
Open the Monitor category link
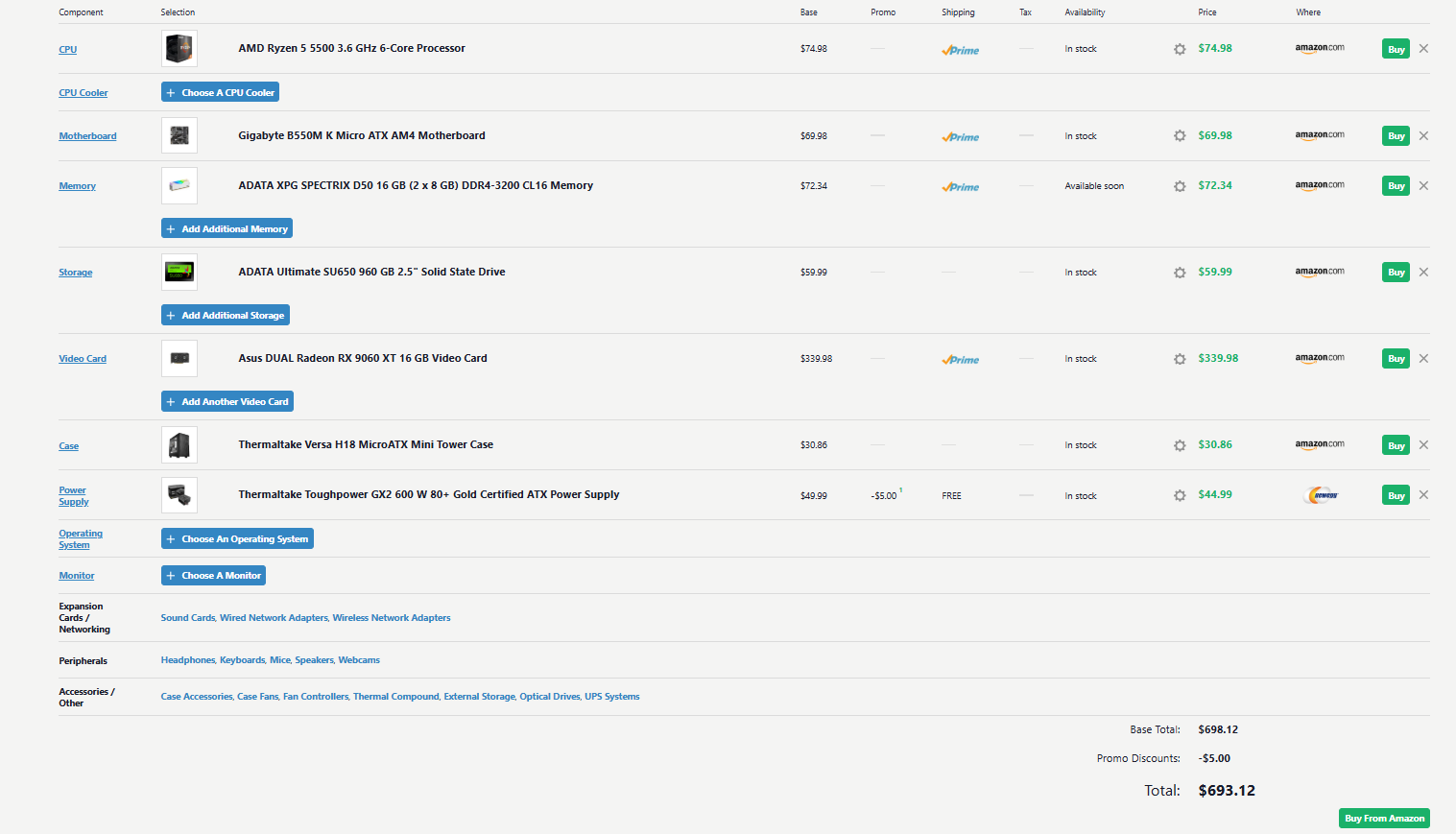click(77, 576)
